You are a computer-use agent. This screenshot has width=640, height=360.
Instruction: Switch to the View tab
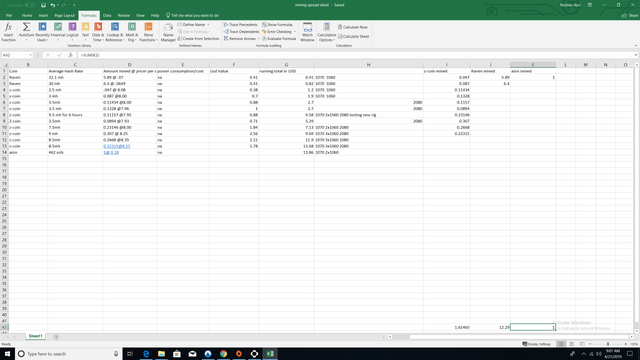coord(140,16)
